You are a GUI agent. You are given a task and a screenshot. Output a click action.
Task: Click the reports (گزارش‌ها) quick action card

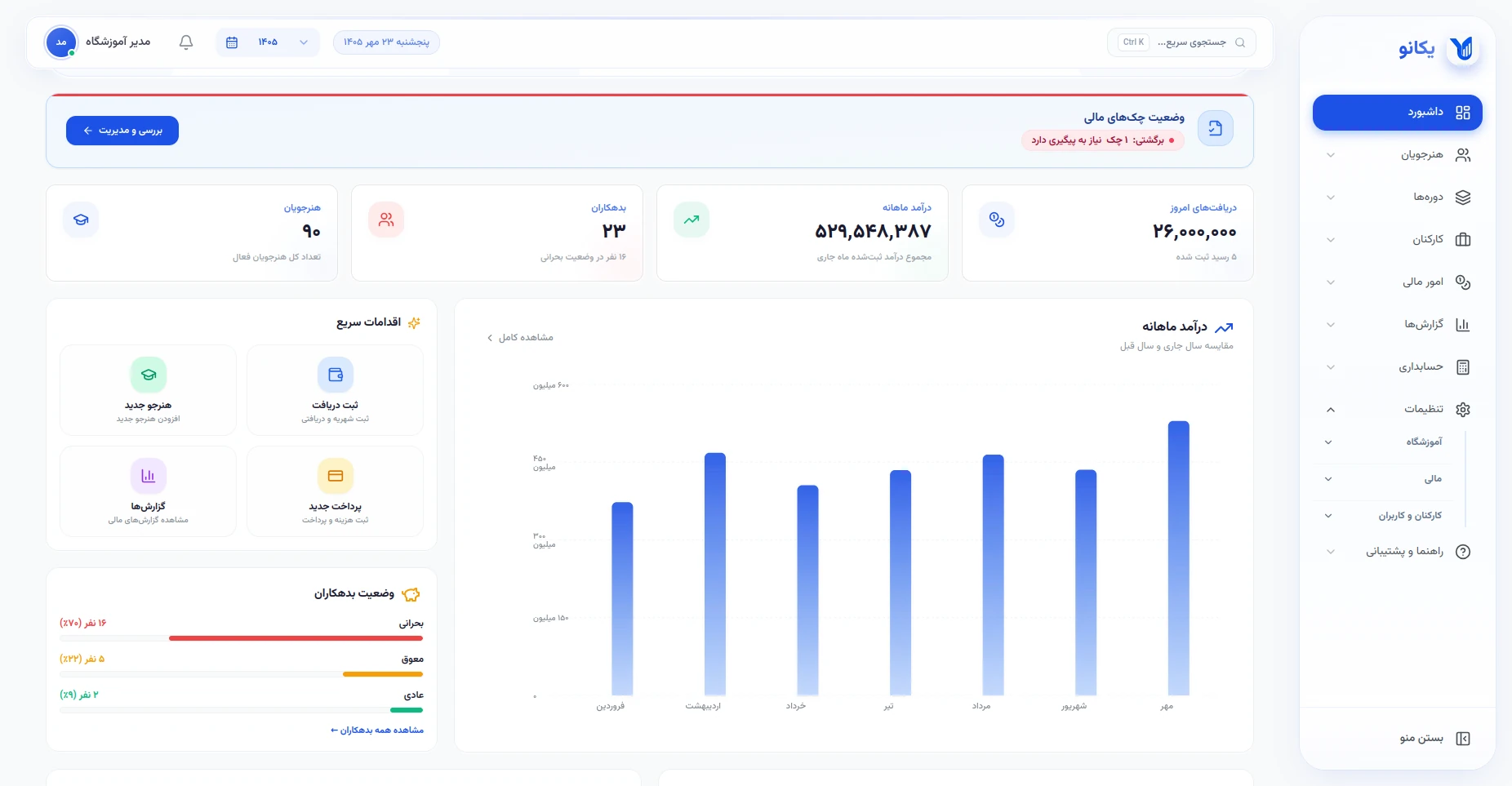pyautogui.click(x=148, y=491)
